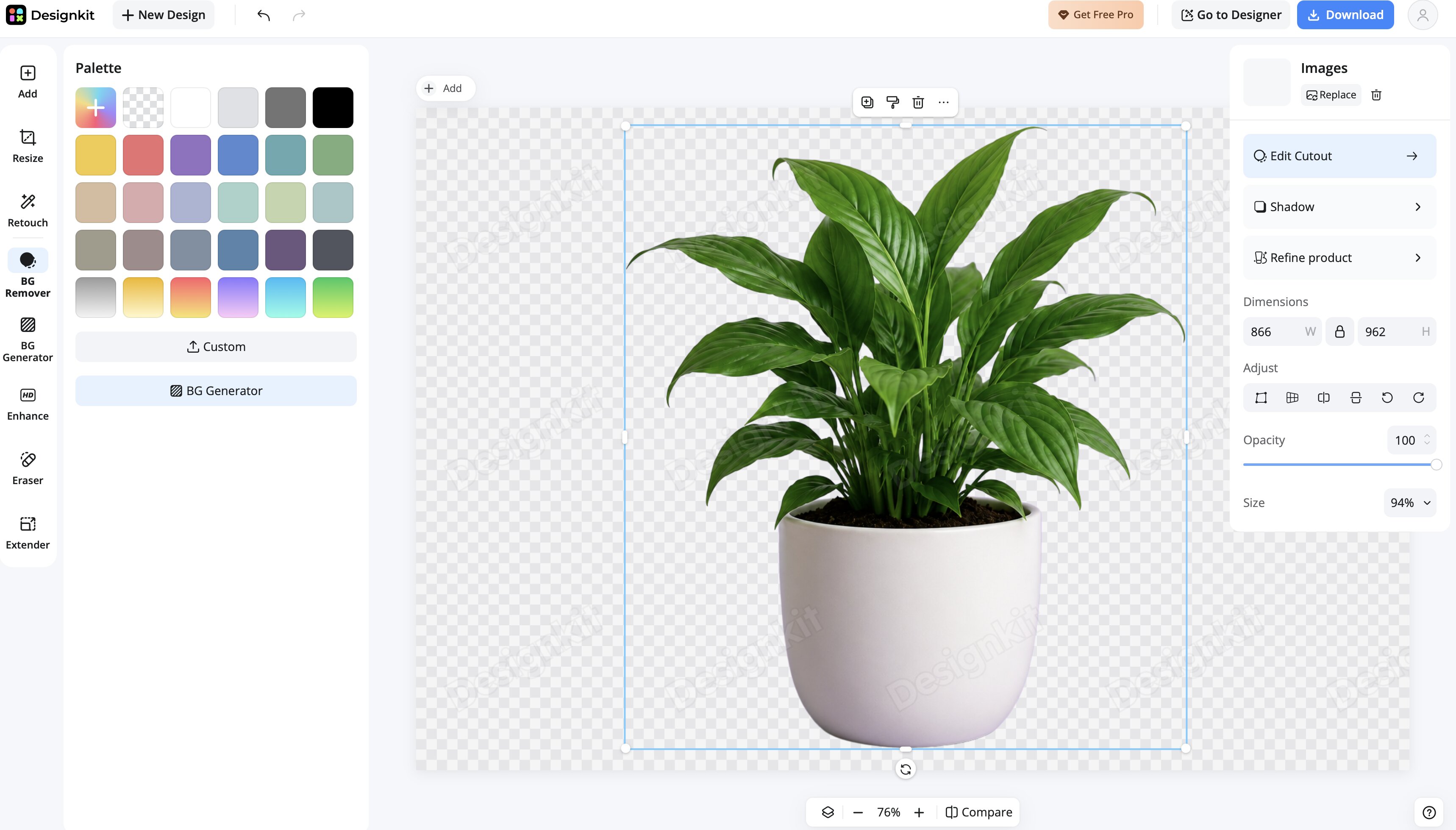The width and height of the screenshot is (1456, 830).
Task: Click Go to Designer button
Action: pos(1231,15)
